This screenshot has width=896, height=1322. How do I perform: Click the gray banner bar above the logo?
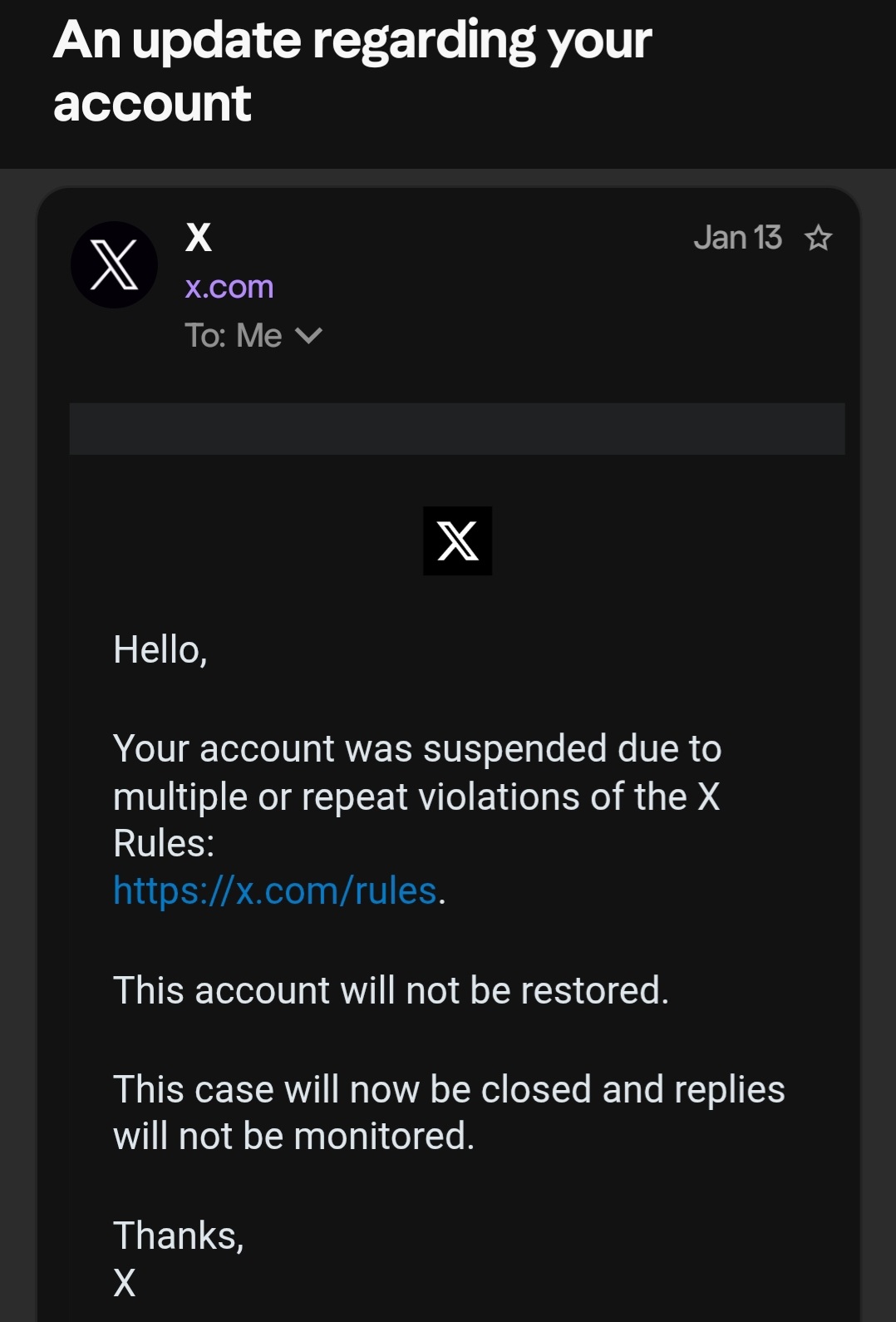[457, 429]
